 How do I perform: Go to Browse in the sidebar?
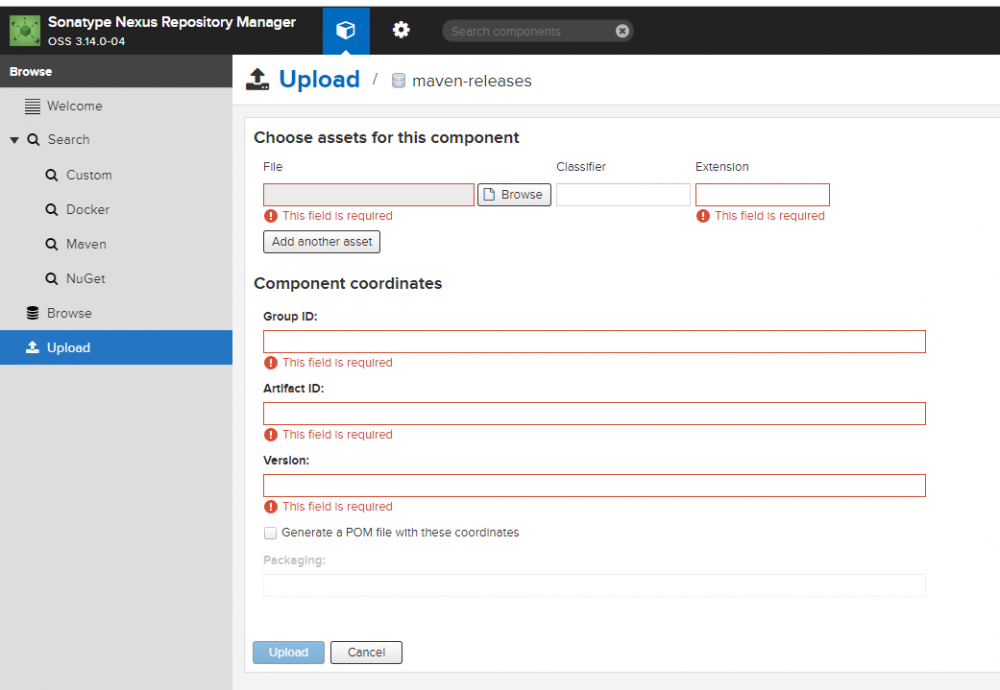[69, 313]
